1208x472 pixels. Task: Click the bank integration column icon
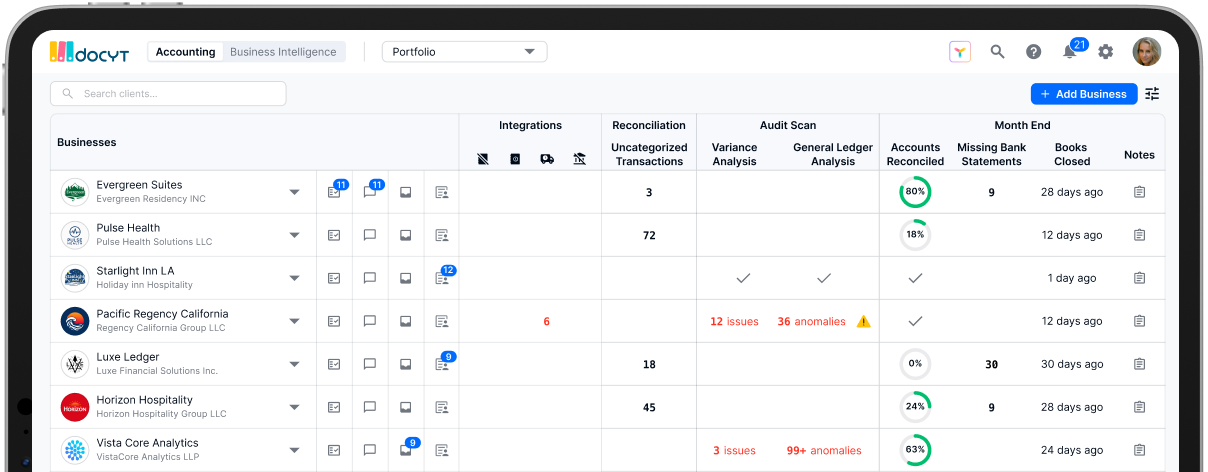[579, 158]
